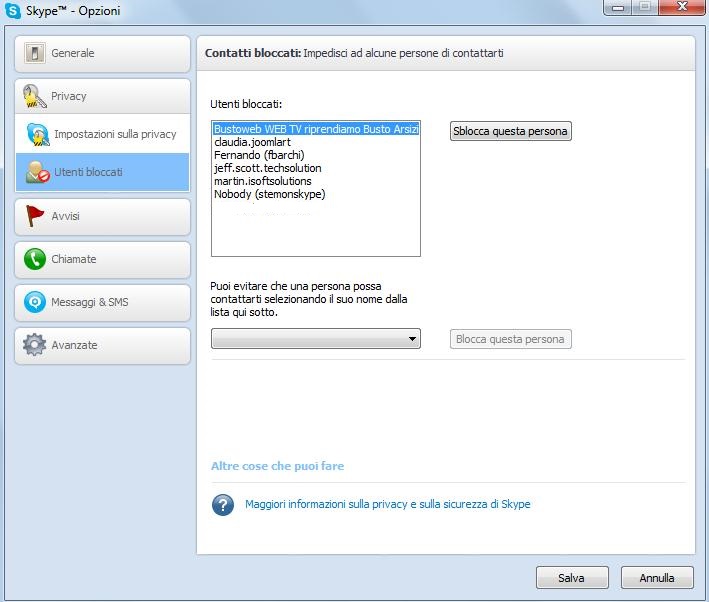Viewport: 709px width, 602px height.
Task: Select martin.isoftsolutions in blocked list
Action: 316,181
